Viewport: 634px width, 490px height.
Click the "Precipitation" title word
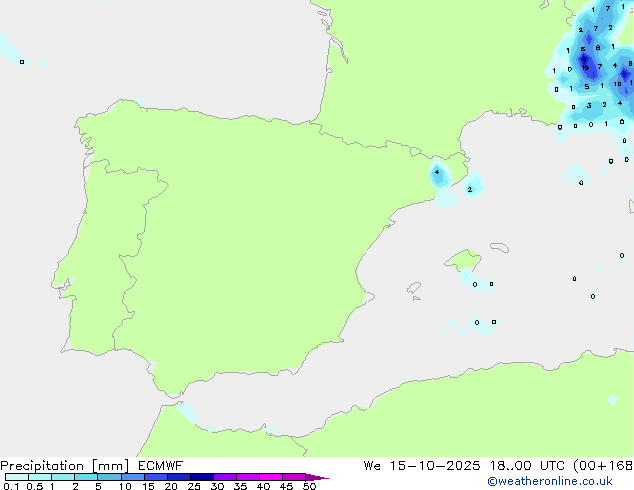coord(42,466)
